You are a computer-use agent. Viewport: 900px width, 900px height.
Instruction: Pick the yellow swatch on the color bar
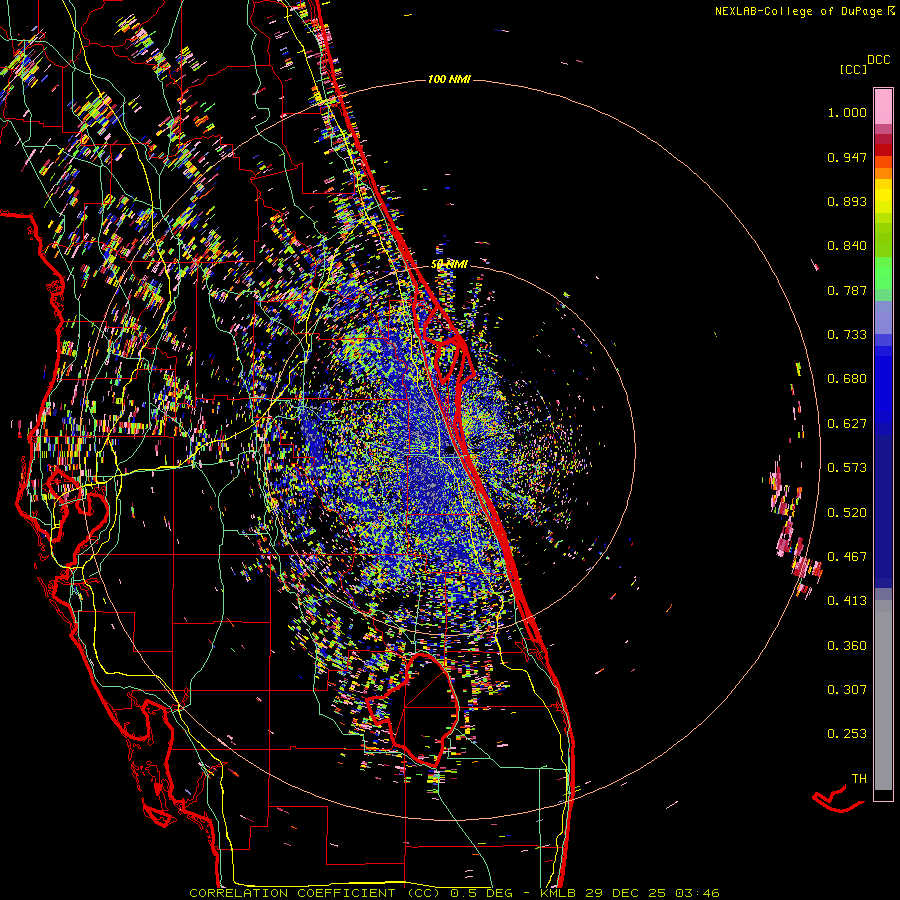click(883, 196)
